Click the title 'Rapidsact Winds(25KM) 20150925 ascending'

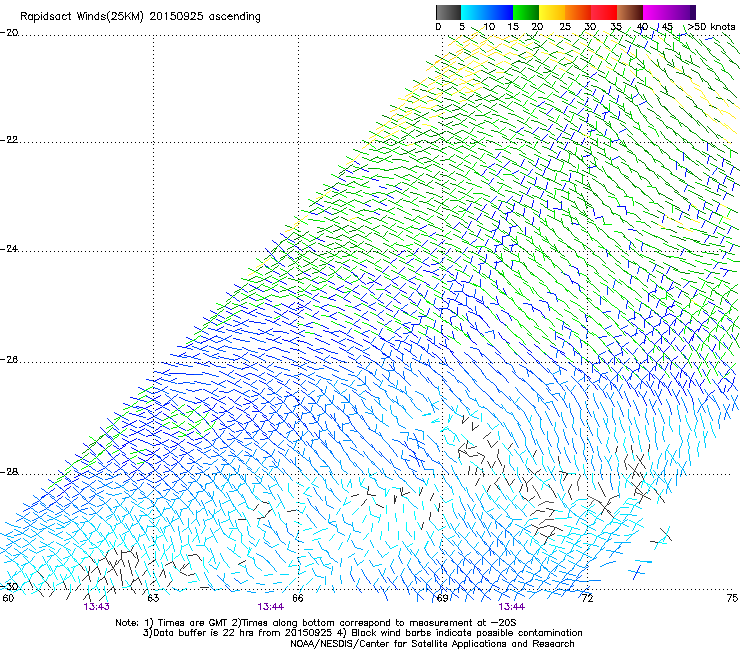140,17
